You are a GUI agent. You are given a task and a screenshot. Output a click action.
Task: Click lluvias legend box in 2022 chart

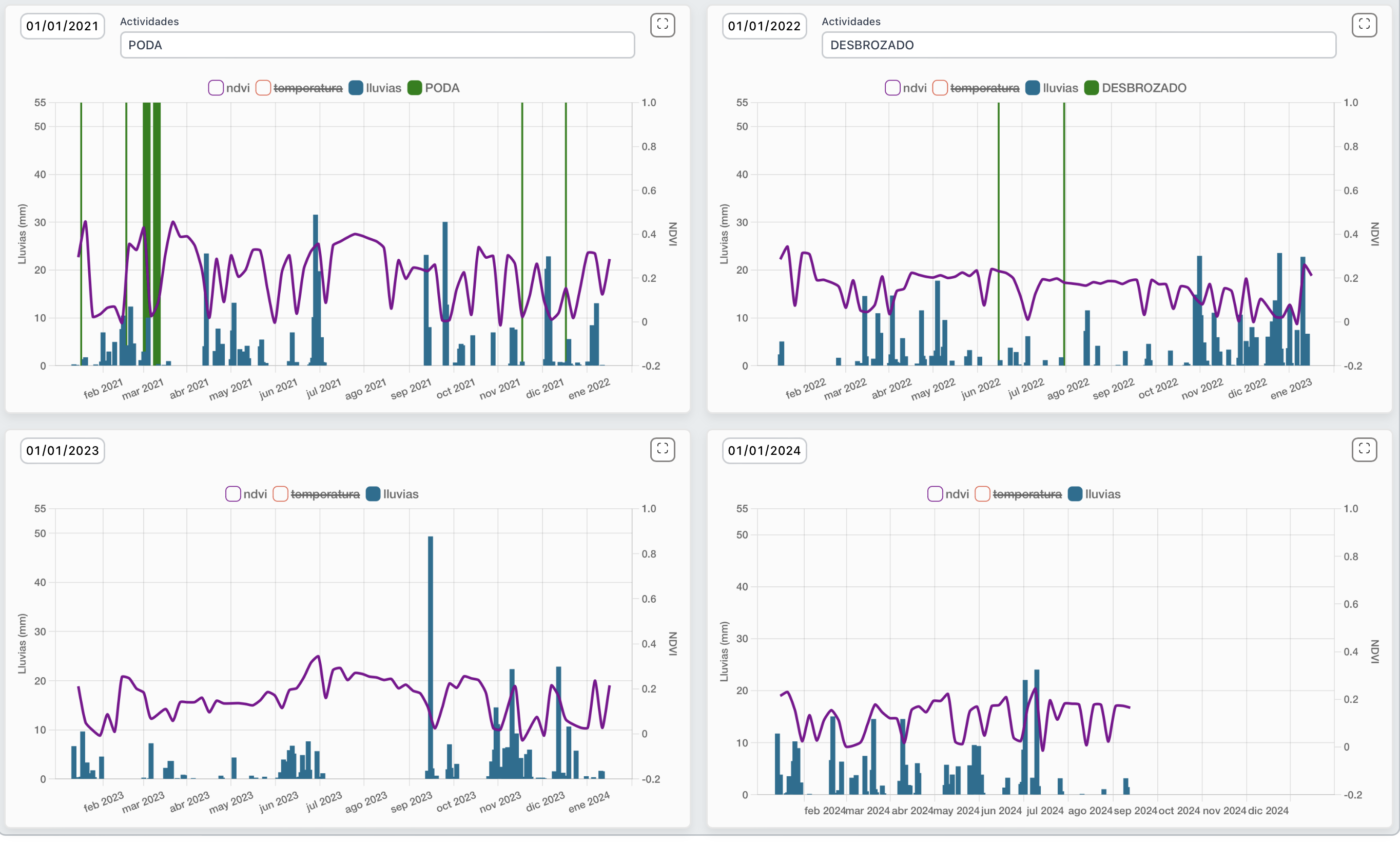pyautogui.click(x=1033, y=88)
